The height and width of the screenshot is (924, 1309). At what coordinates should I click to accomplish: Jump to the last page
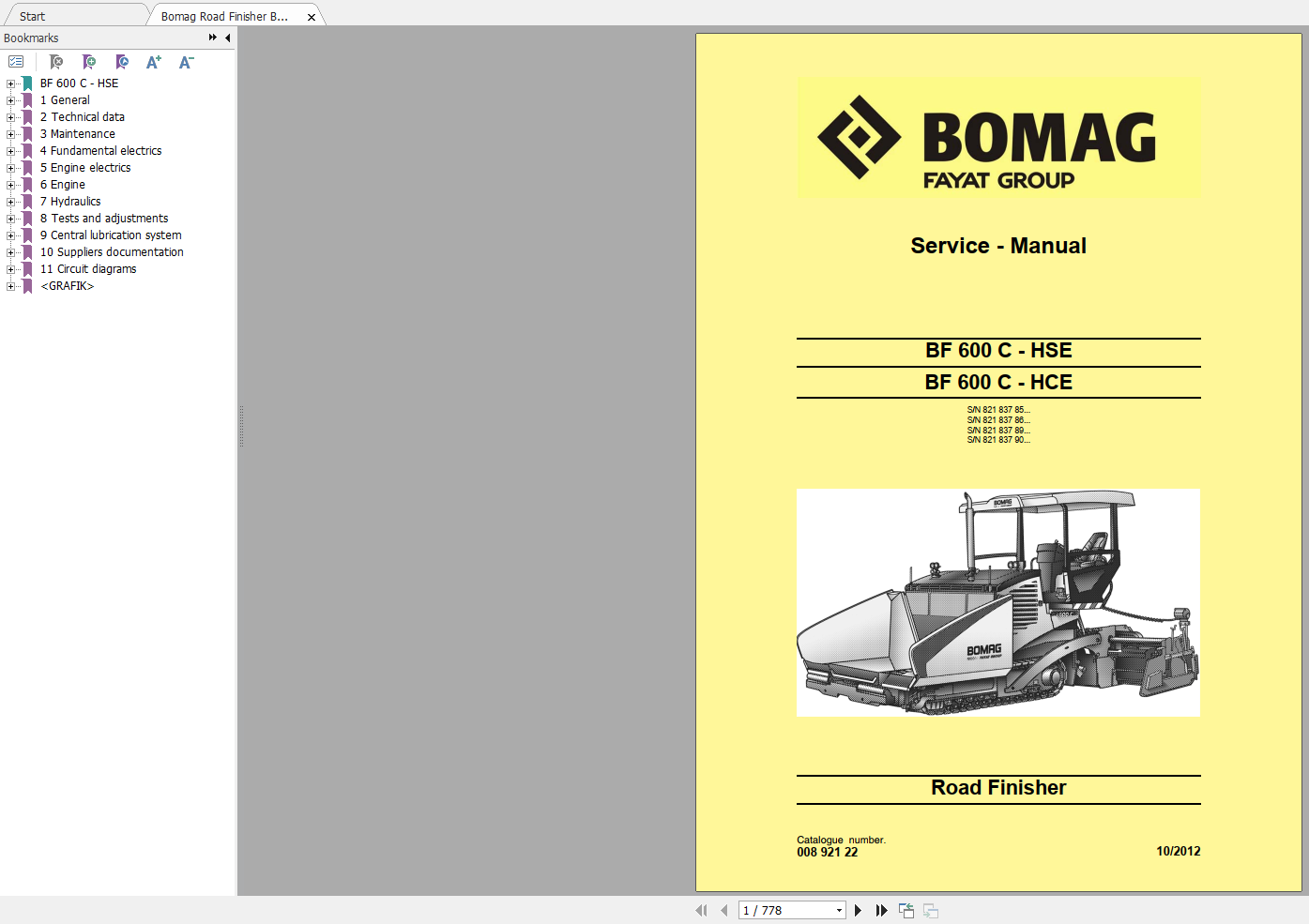(881, 910)
